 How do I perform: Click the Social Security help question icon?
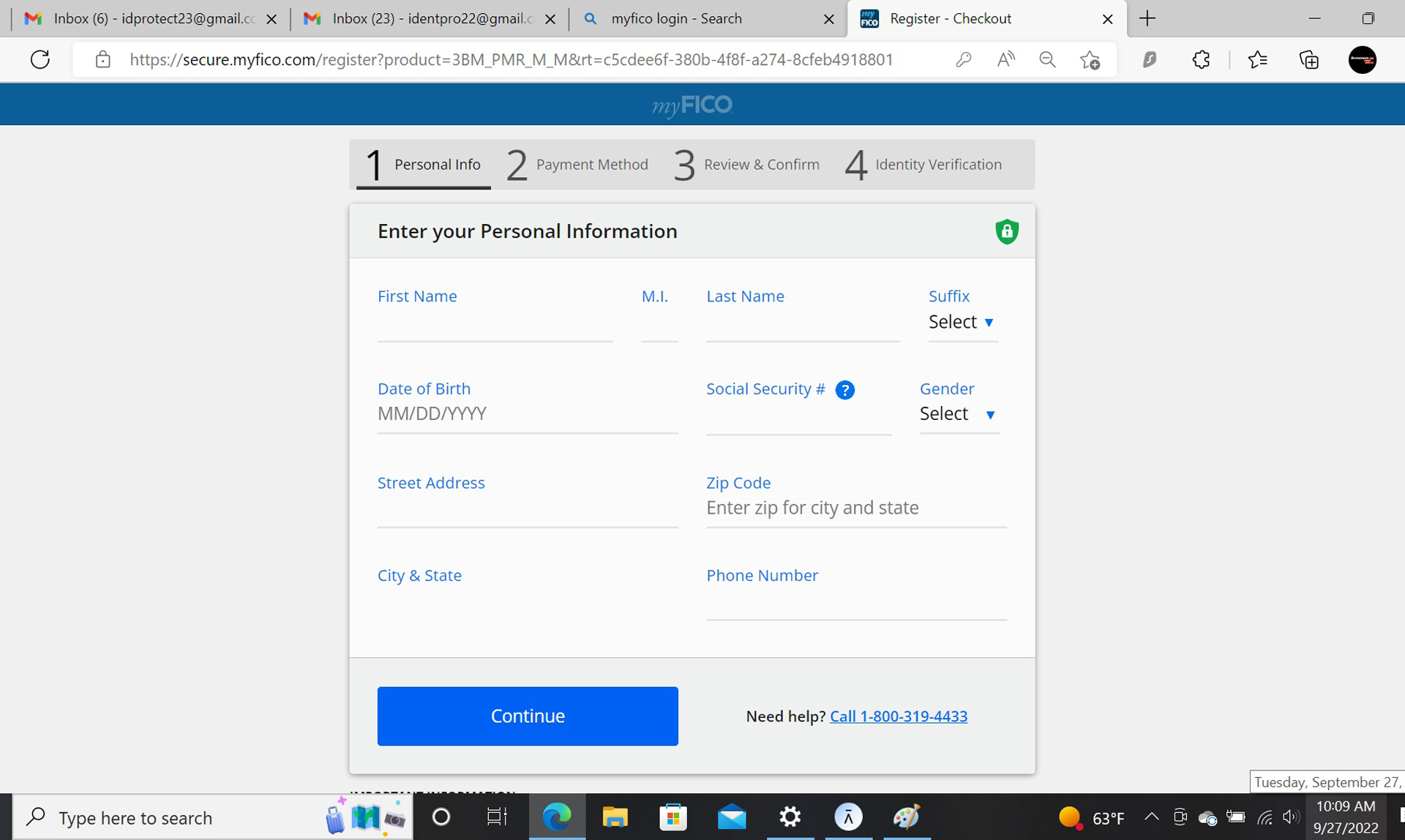[x=844, y=390]
